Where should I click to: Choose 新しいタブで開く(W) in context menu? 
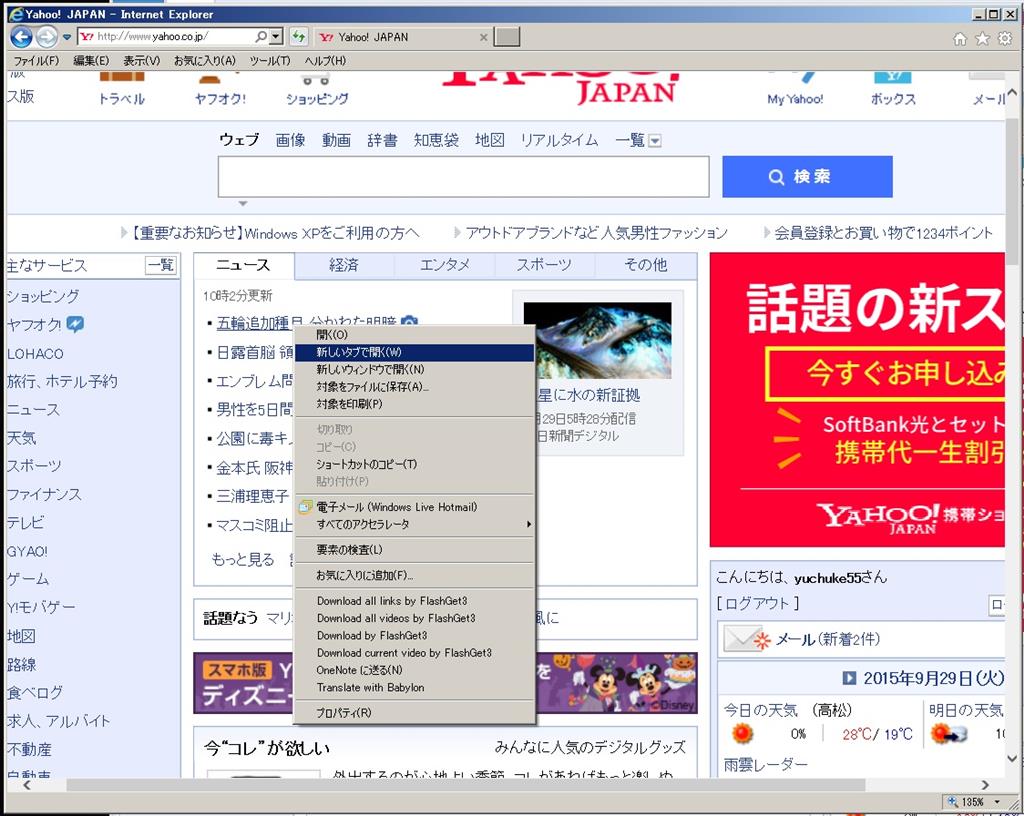click(x=415, y=353)
